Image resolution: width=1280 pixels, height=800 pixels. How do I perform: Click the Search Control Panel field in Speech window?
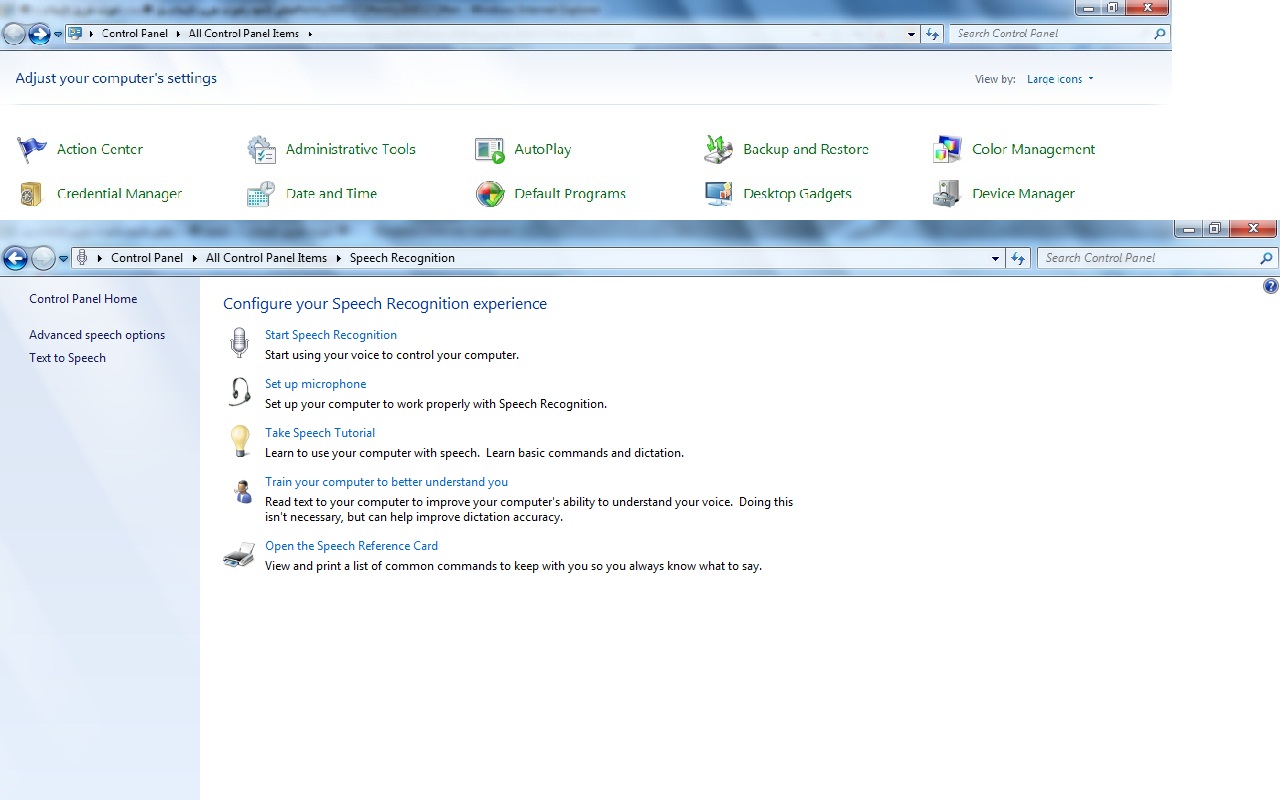[1148, 258]
